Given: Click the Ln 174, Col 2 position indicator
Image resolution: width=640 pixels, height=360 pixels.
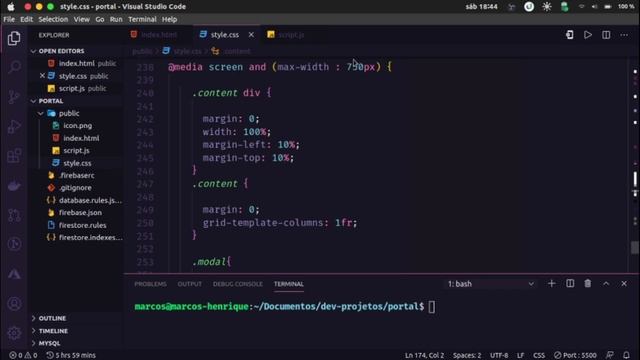Looking at the screenshot, I should (x=424, y=355).
